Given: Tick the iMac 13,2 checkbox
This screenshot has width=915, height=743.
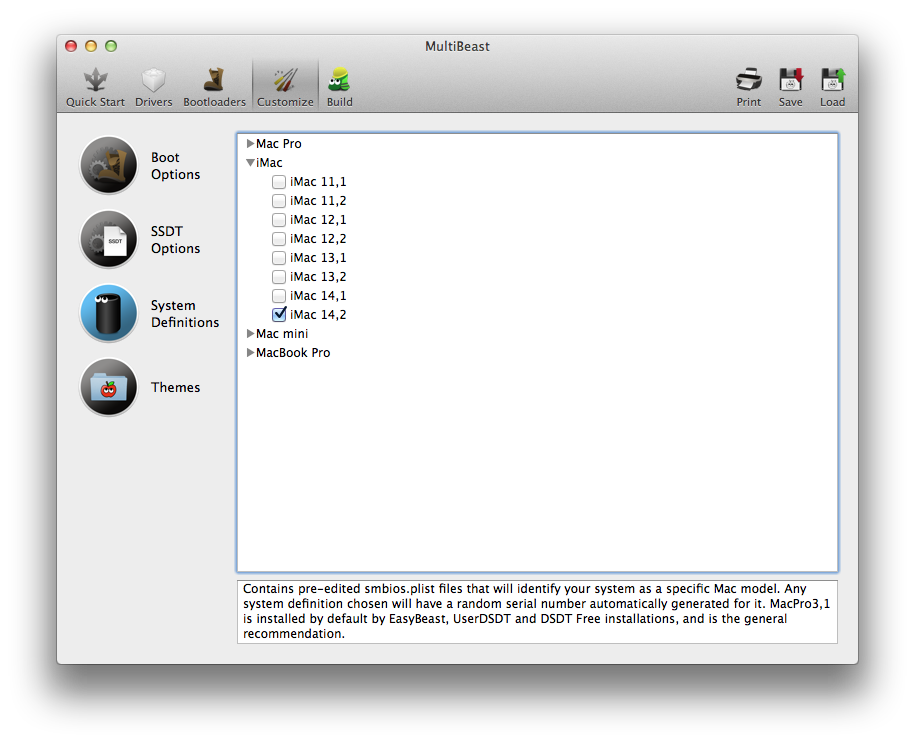Looking at the screenshot, I should [279, 277].
